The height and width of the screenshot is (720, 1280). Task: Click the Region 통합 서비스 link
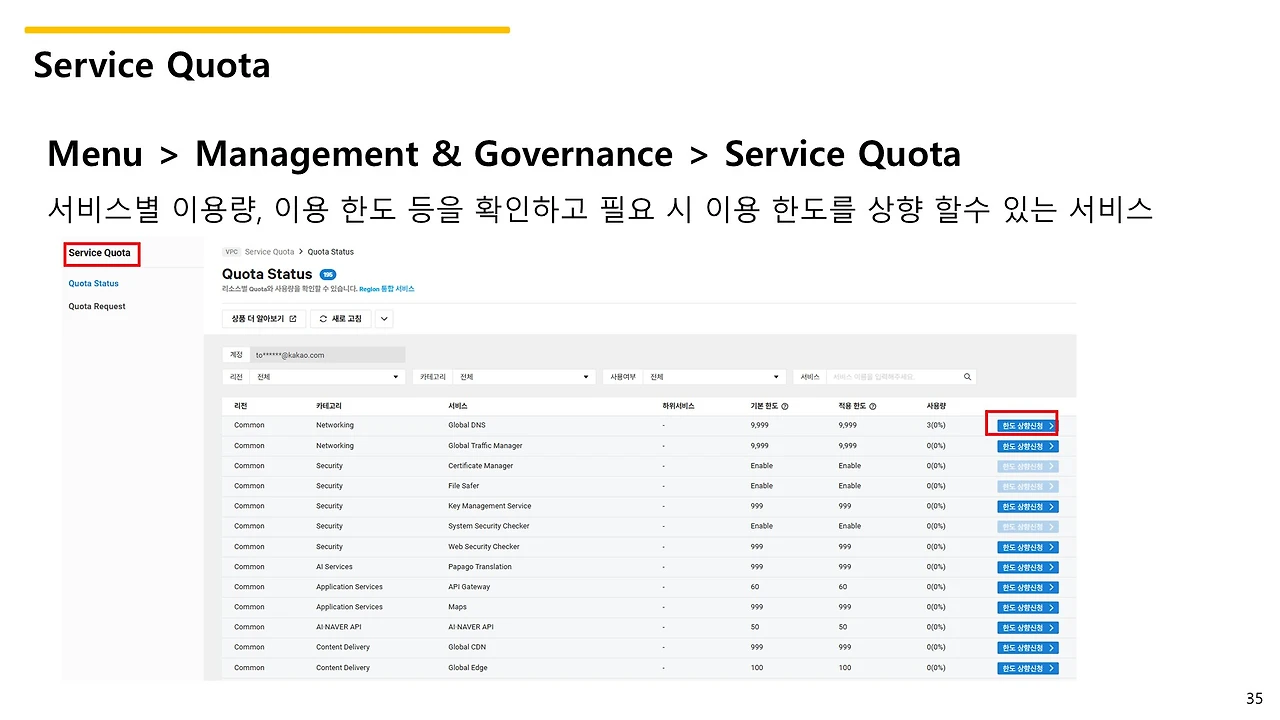click(x=387, y=289)
